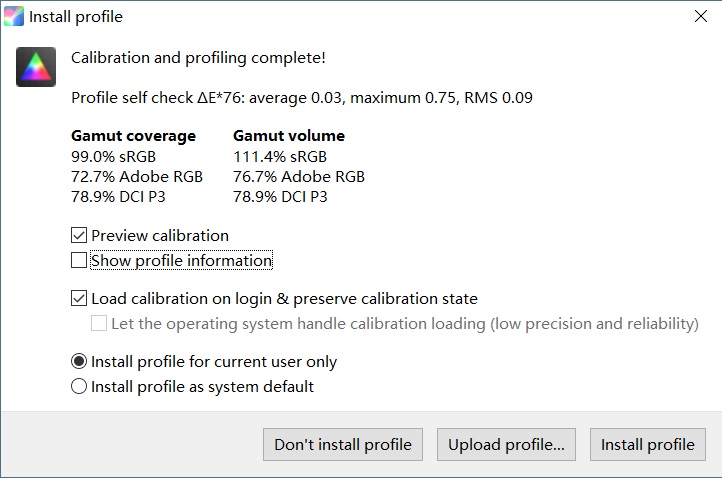Click the Install profile button

point(647,445)
